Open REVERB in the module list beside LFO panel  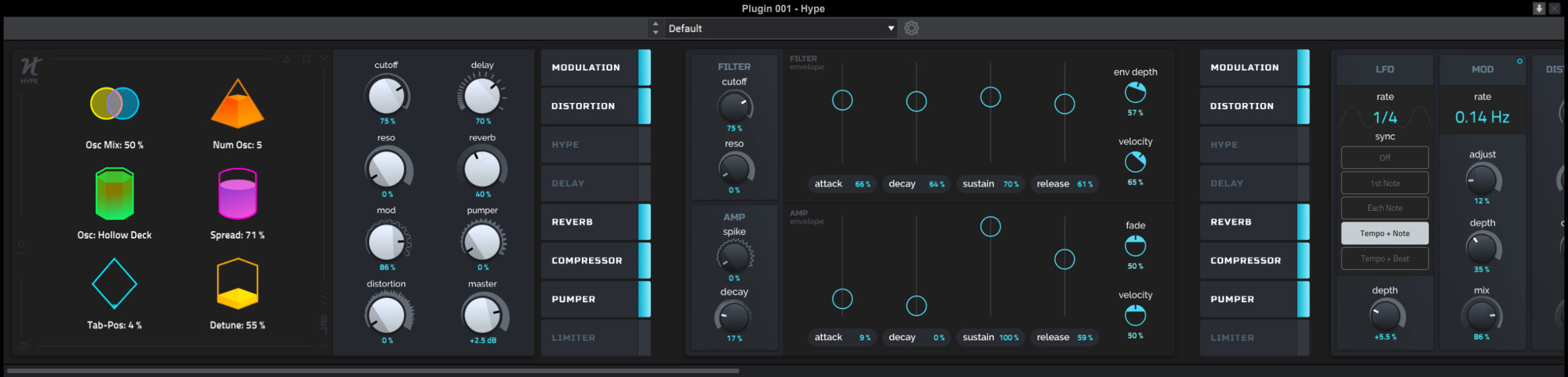(1254, 222)
